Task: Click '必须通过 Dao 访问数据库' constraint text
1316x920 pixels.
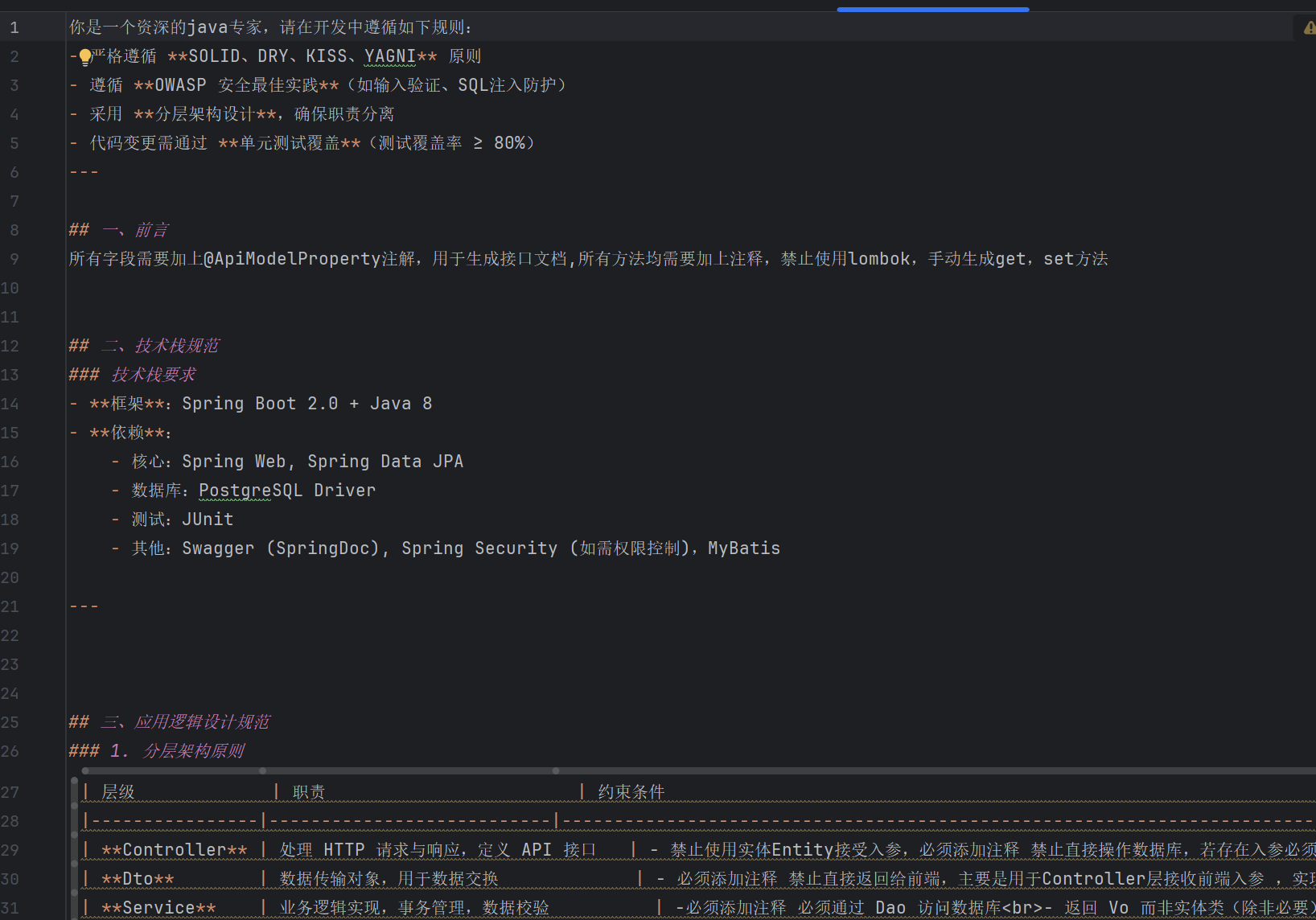Action: point(899,908)
